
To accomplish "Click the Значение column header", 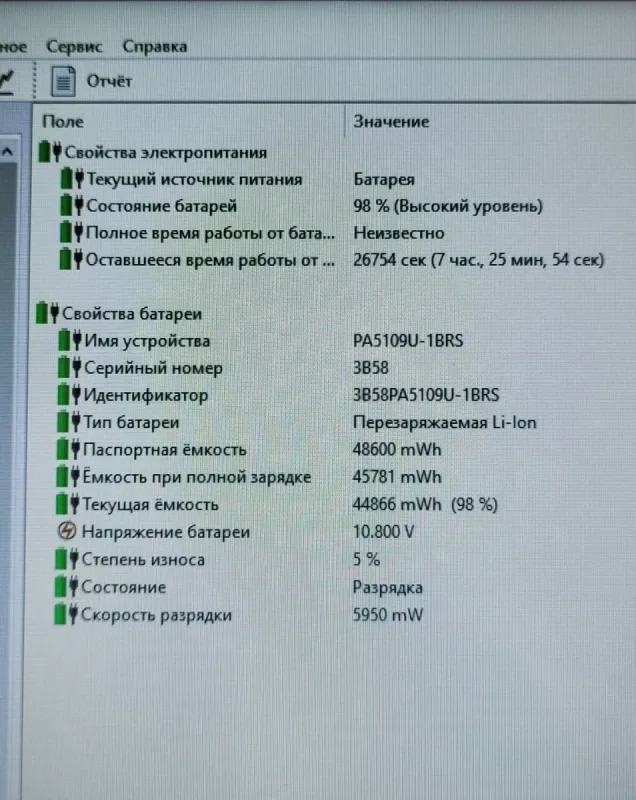I will 391,121.
